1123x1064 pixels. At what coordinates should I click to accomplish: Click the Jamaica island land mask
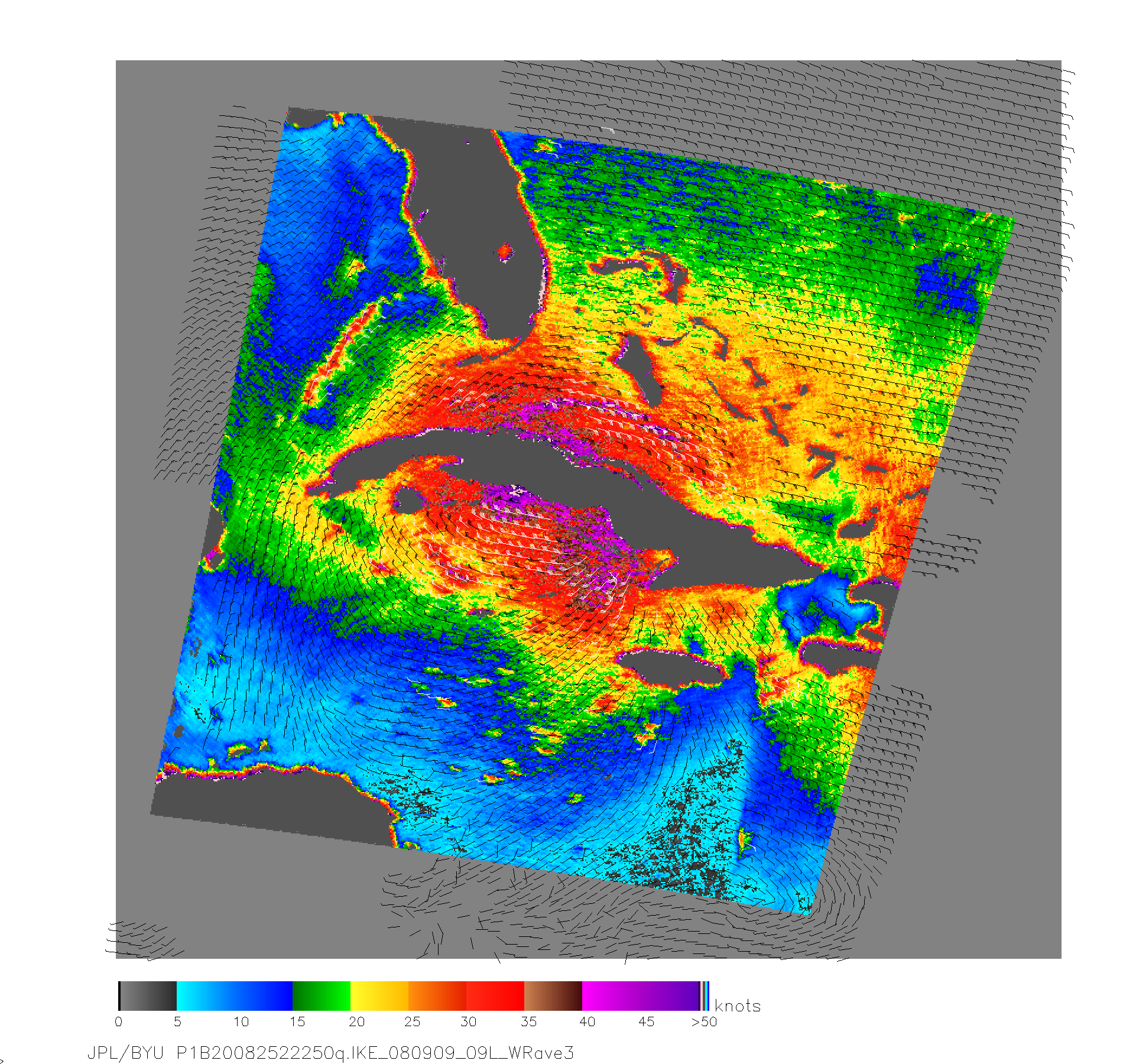click(x=670, y=667)
